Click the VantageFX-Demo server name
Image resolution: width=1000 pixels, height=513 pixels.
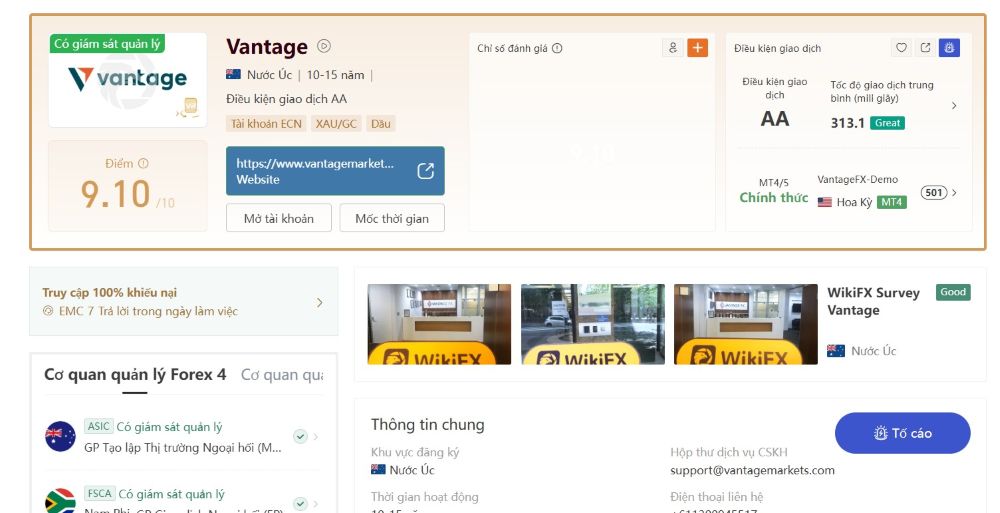(x=858, y=179)
